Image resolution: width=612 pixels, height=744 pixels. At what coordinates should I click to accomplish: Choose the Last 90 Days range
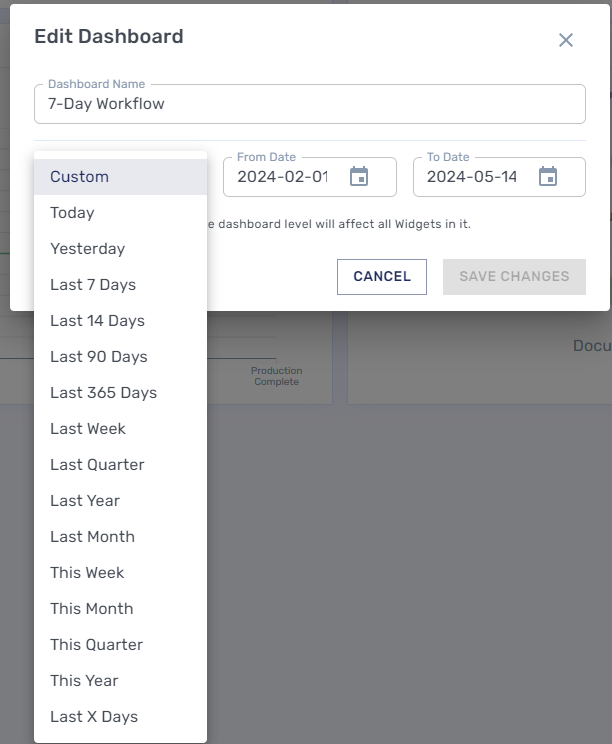click(x=98, y=357)
